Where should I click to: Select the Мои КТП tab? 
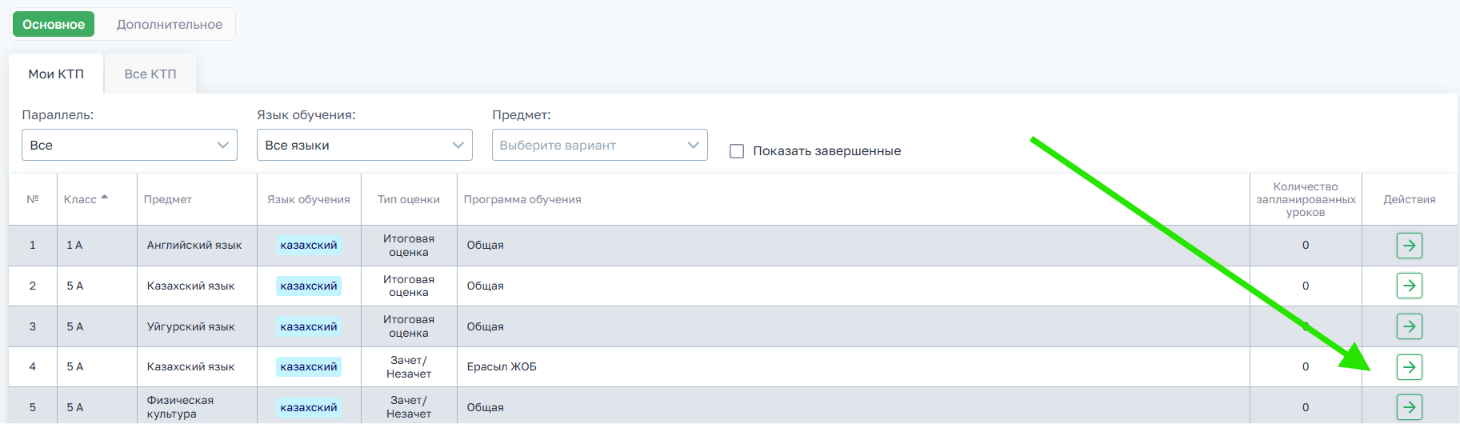[56, 74]
